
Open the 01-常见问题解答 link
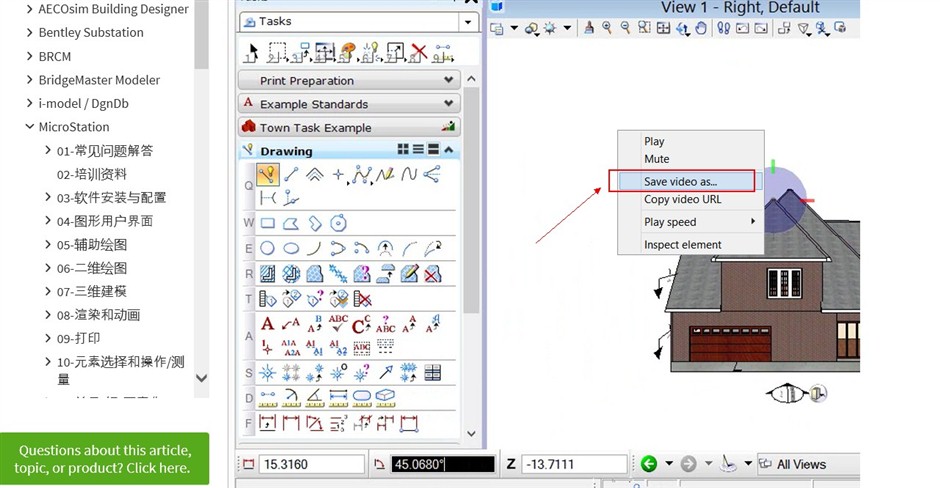105,150
